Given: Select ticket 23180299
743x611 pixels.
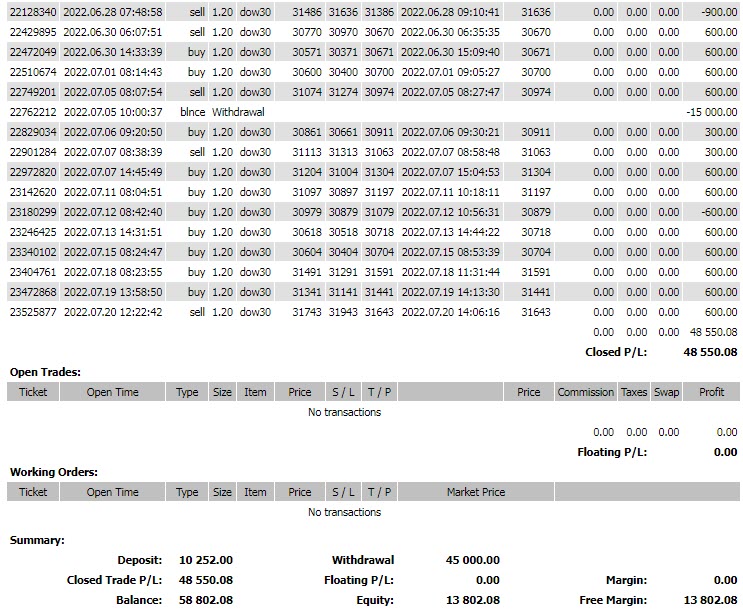Looking at the screenshot, I should [33, 212].
